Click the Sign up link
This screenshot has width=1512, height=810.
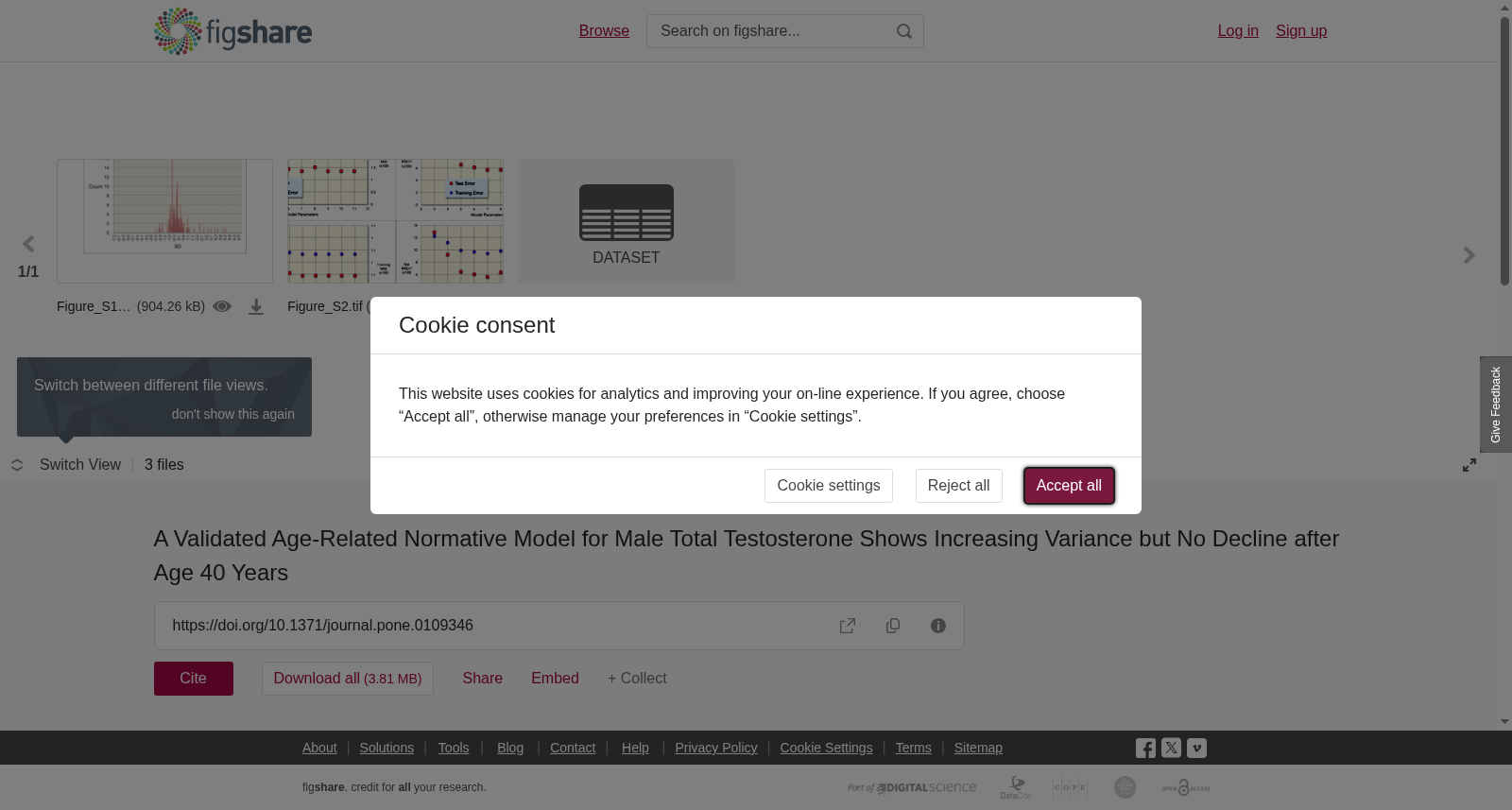point(1301,31)
